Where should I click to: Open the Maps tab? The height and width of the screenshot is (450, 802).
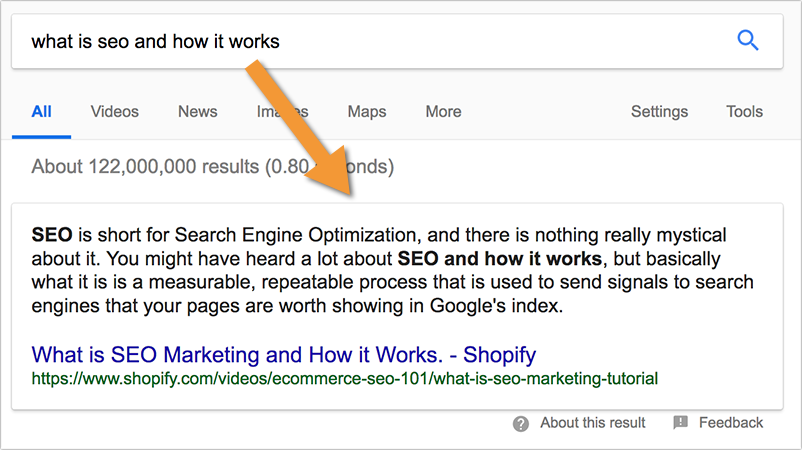click(367, 111)
